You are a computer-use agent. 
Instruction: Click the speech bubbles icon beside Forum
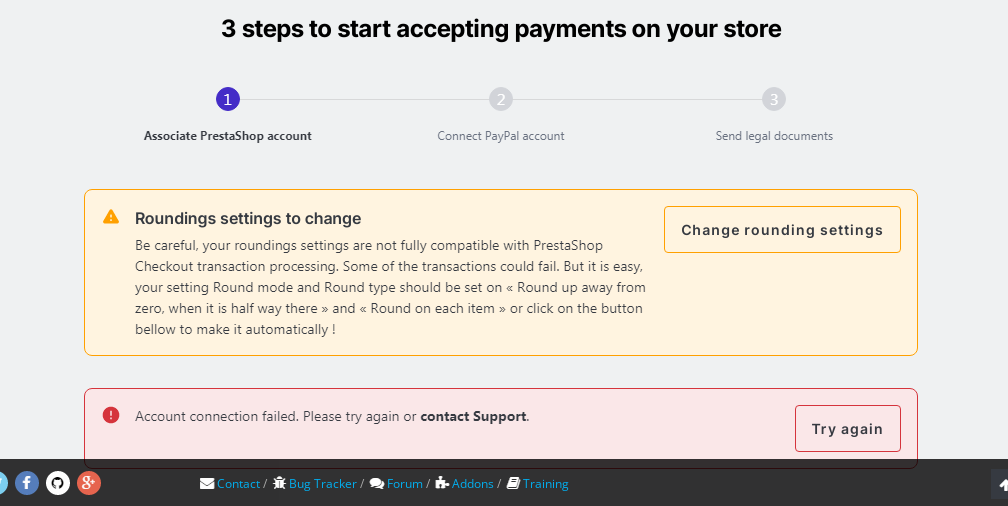pos(377,484)
